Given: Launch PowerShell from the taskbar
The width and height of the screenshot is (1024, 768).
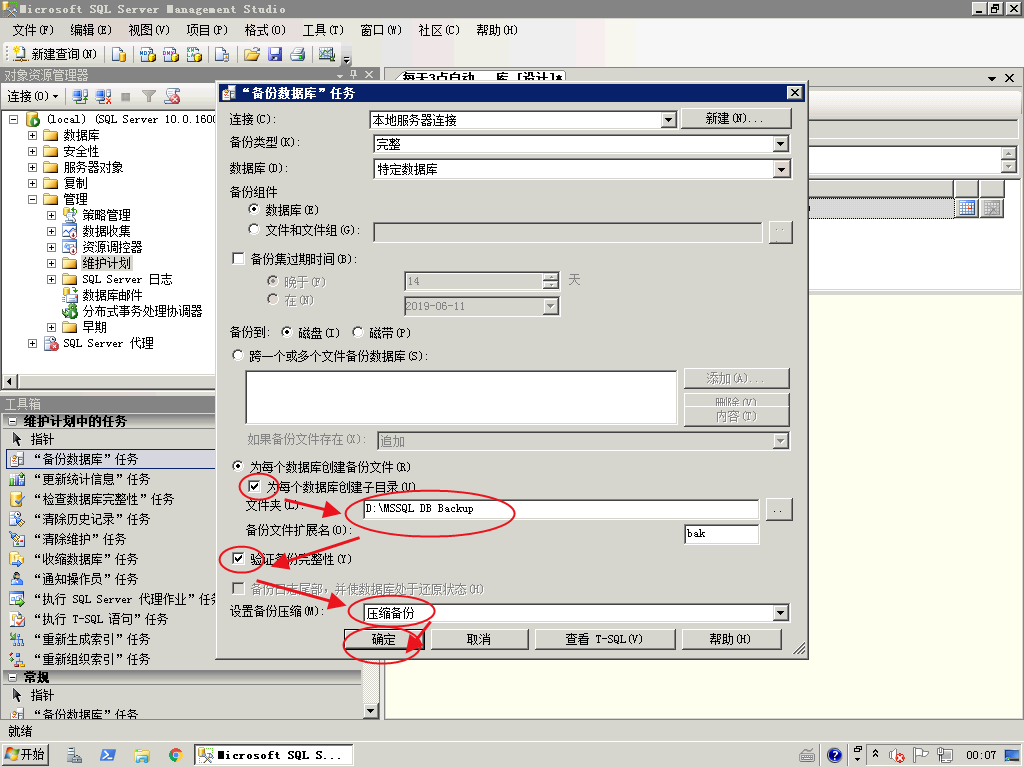Looking at the screenshot, I should pos(108,756).
